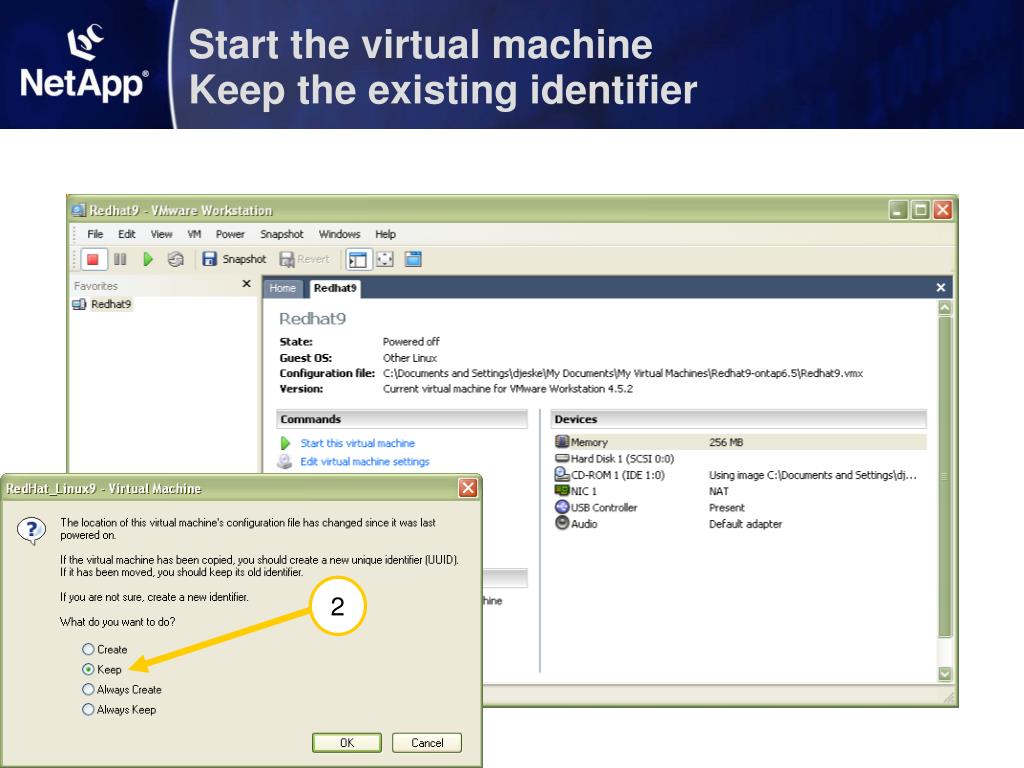This screenshot has width=1024, height=768.
Task: Click the NAT value of NIC 1
Action: click(x=718, y=491)
